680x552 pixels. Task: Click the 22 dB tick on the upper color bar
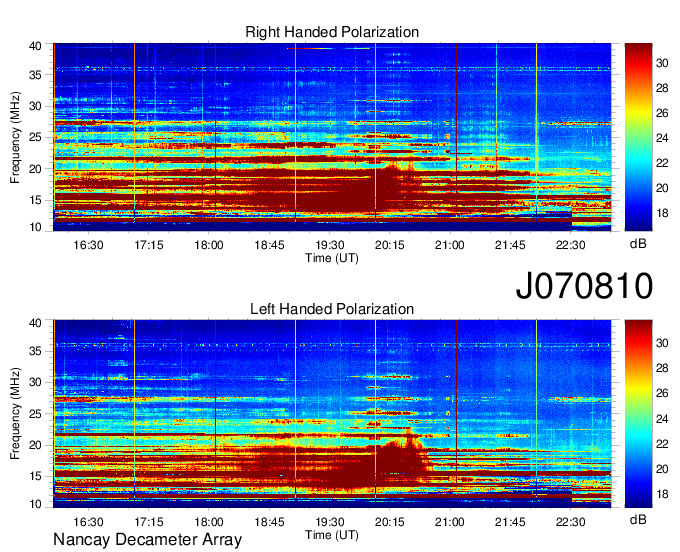click(x=662, y=163)
